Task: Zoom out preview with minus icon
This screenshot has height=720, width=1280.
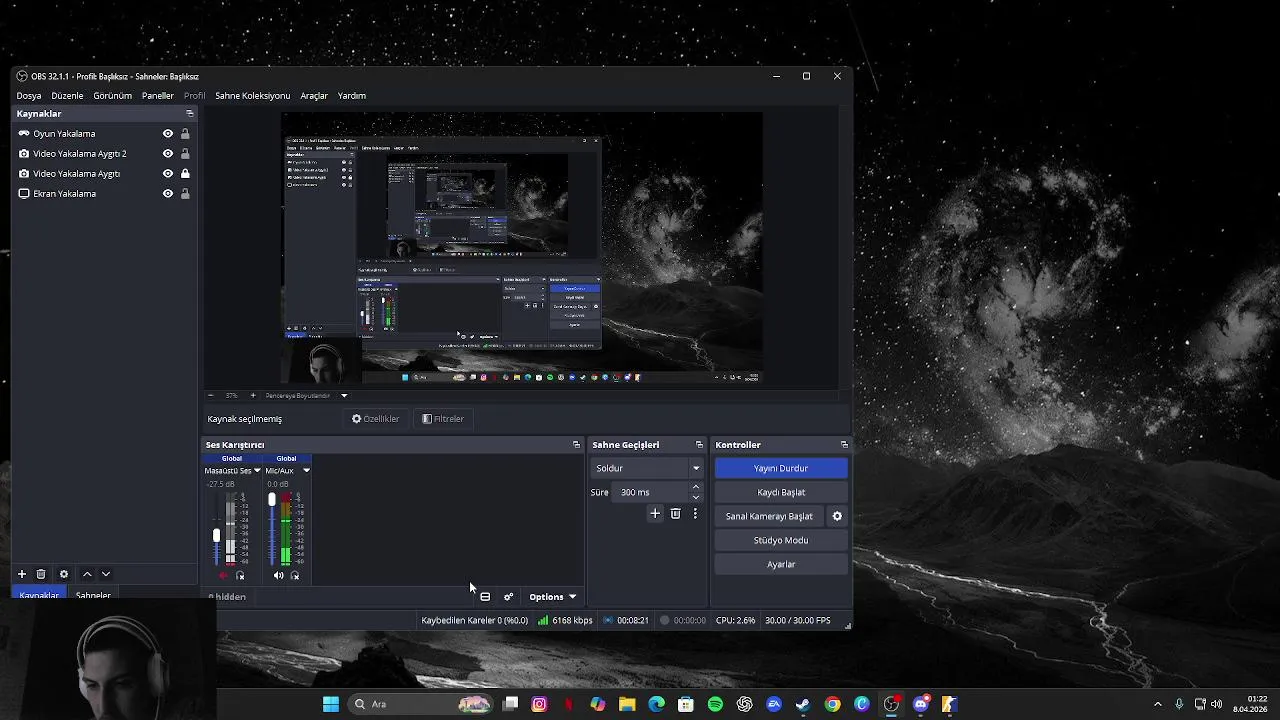Action: tap(211, 396)
